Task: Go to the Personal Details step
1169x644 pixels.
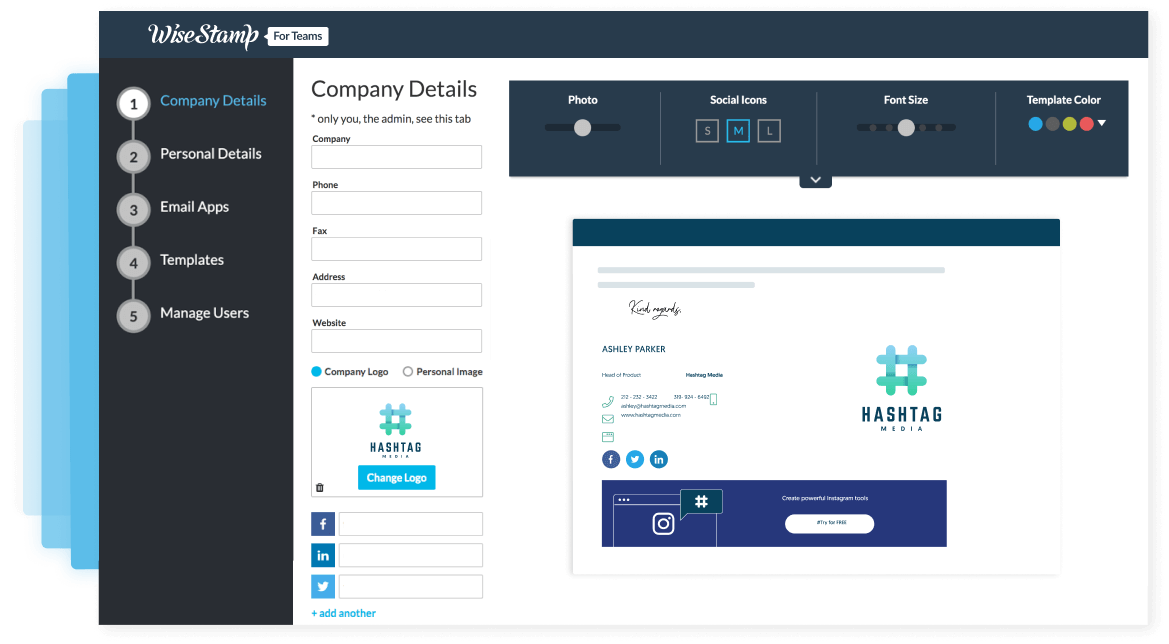Action: click(x=210, y=154)
